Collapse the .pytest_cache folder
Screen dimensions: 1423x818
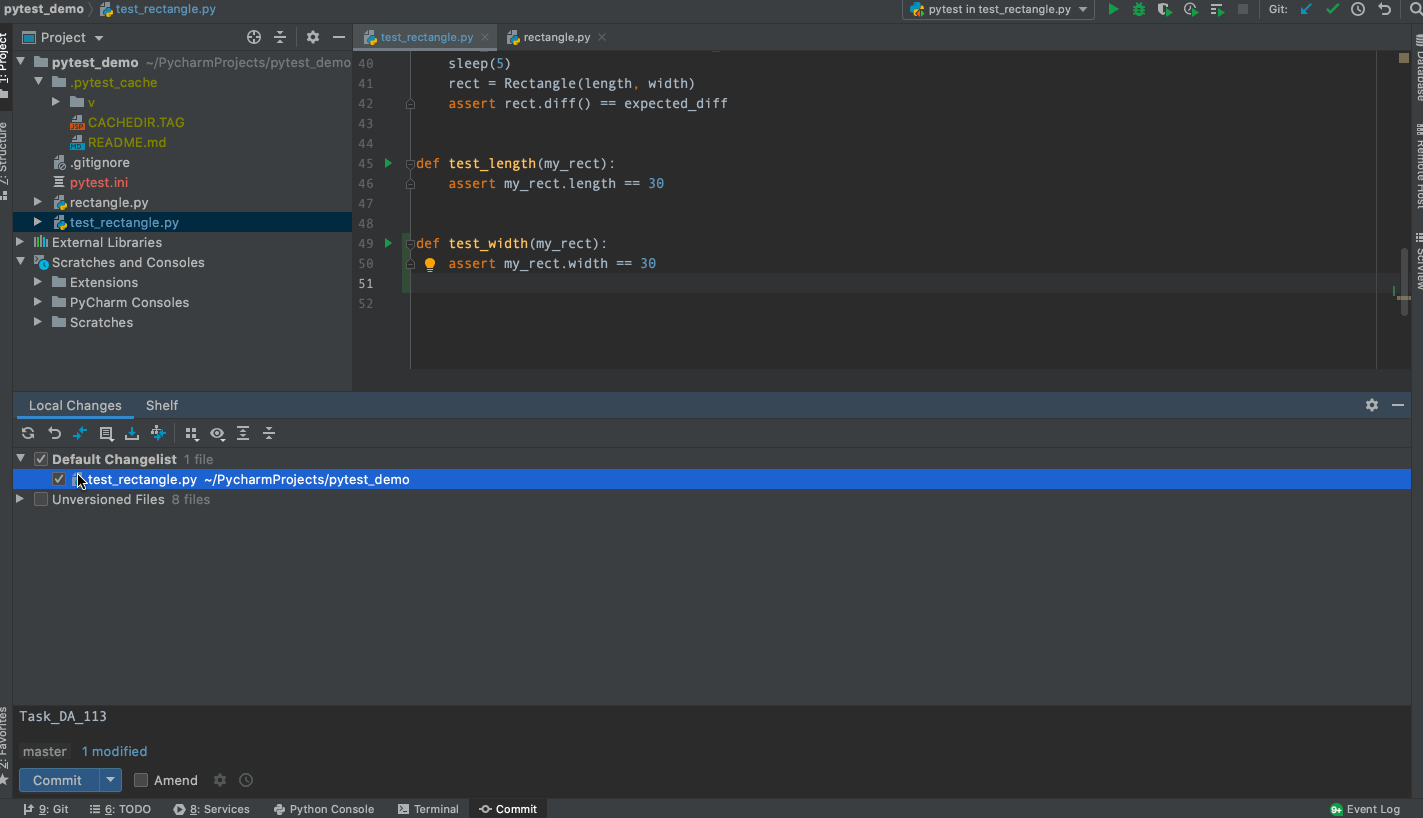point(38,82)
